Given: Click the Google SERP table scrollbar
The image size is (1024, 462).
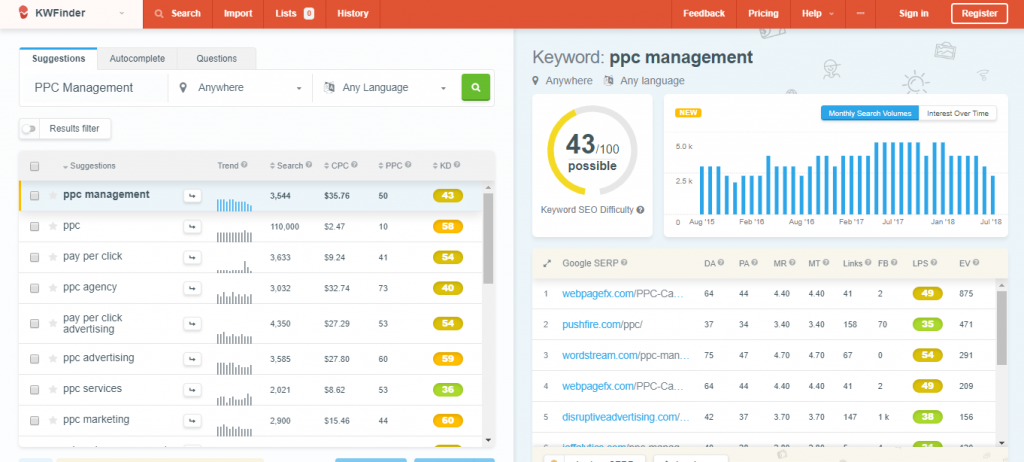Looking at the screenshot, I should tap(1002, 327).
